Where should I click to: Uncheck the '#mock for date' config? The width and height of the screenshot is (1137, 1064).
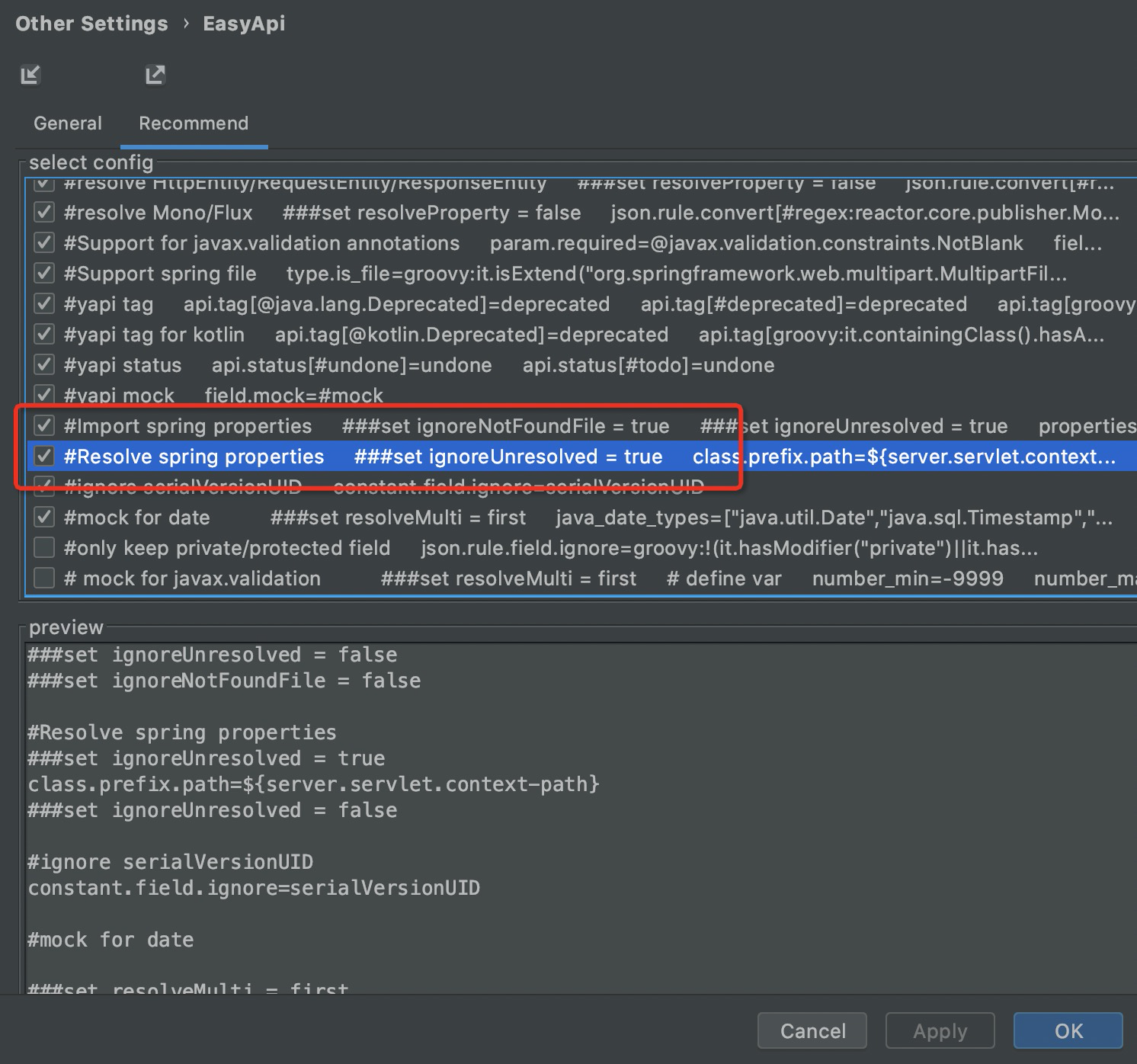pos(43,517)
